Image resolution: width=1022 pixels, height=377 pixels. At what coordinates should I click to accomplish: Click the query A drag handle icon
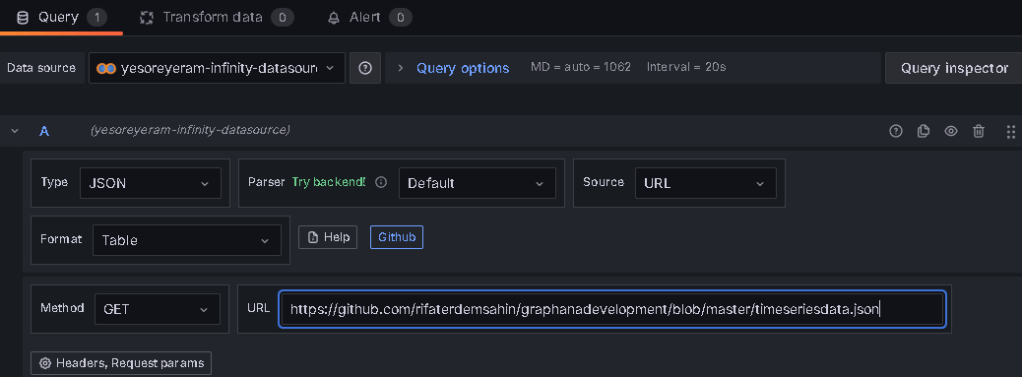click(1011, 131)
